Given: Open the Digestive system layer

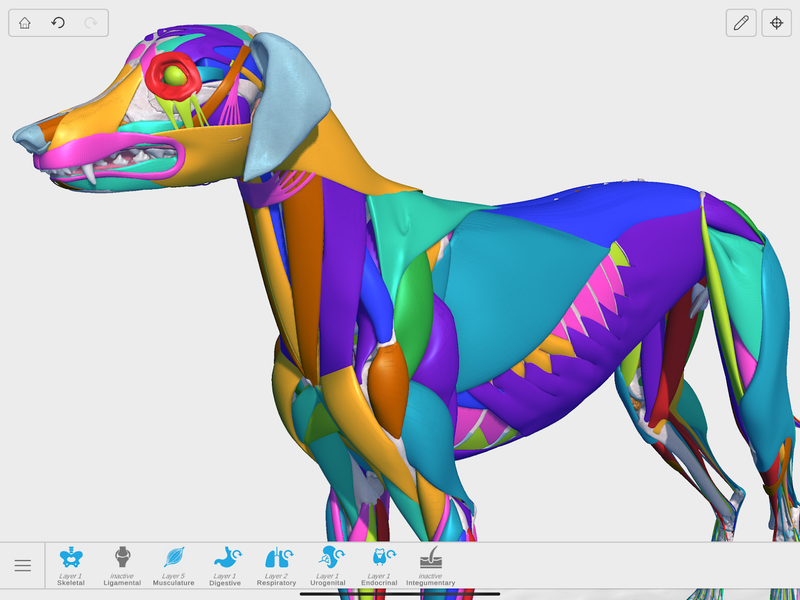Looking at the screenshot, I should 225,565.
